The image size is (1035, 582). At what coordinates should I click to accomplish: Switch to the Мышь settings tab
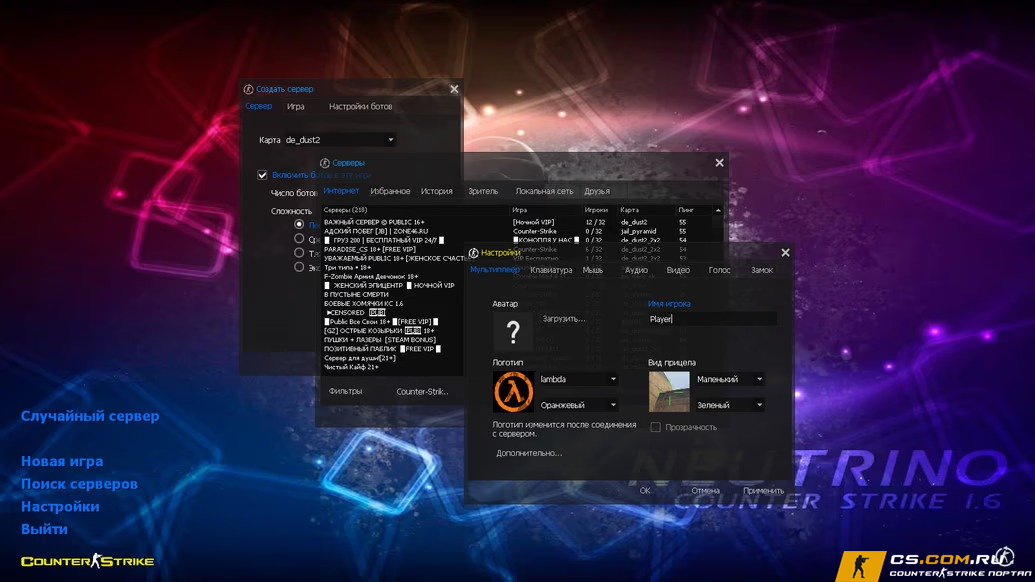click(593, 270)
